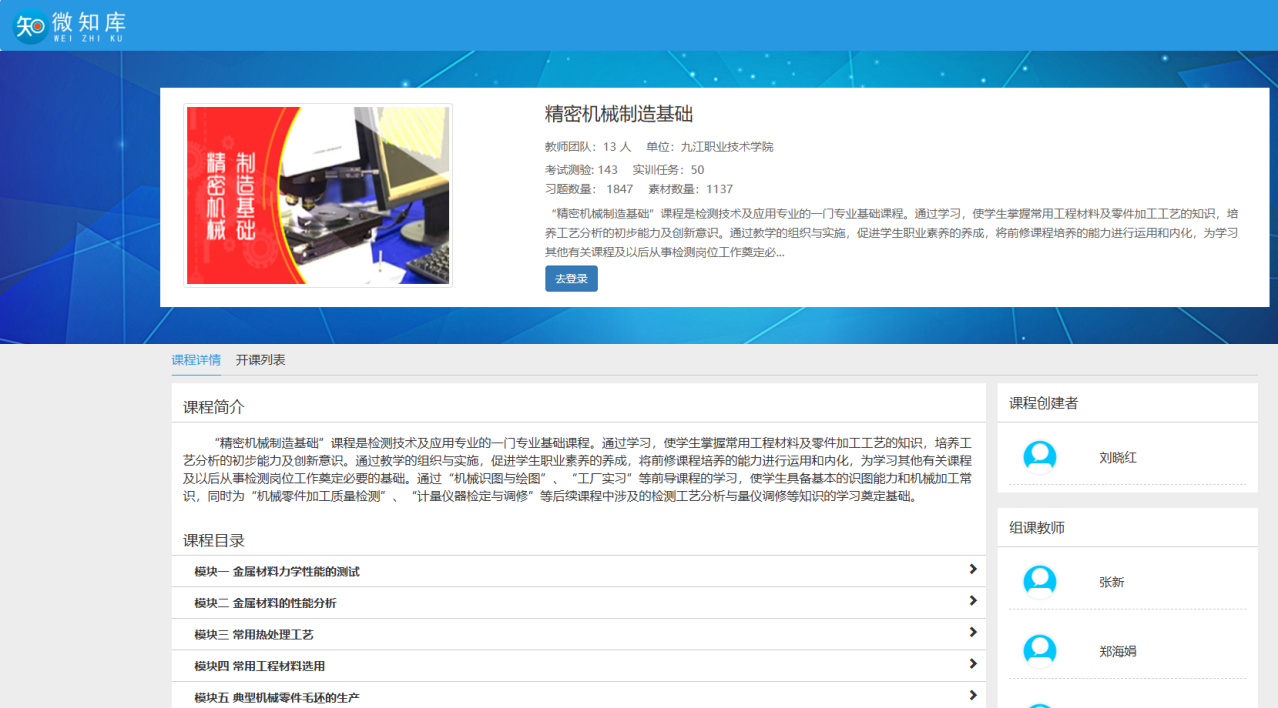The image size is (1278, 708).
Task: Click avatar icon of creator 刘晓红
Action: pyautogui.click(x=1040, y=458)
